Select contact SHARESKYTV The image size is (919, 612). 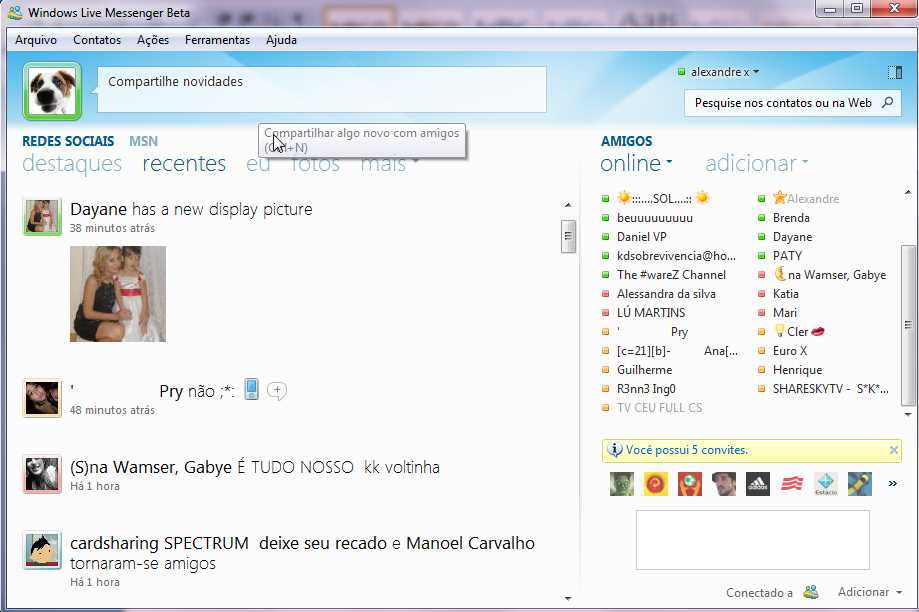tap(830, 389)
